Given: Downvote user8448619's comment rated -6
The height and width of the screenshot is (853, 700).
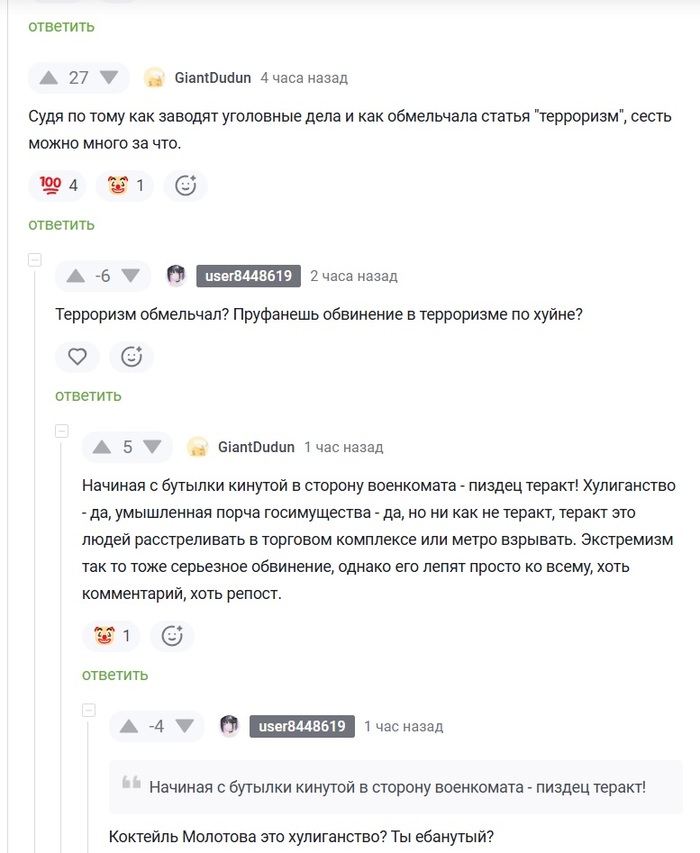Looking at the screenshot, I should coord(129,276).
